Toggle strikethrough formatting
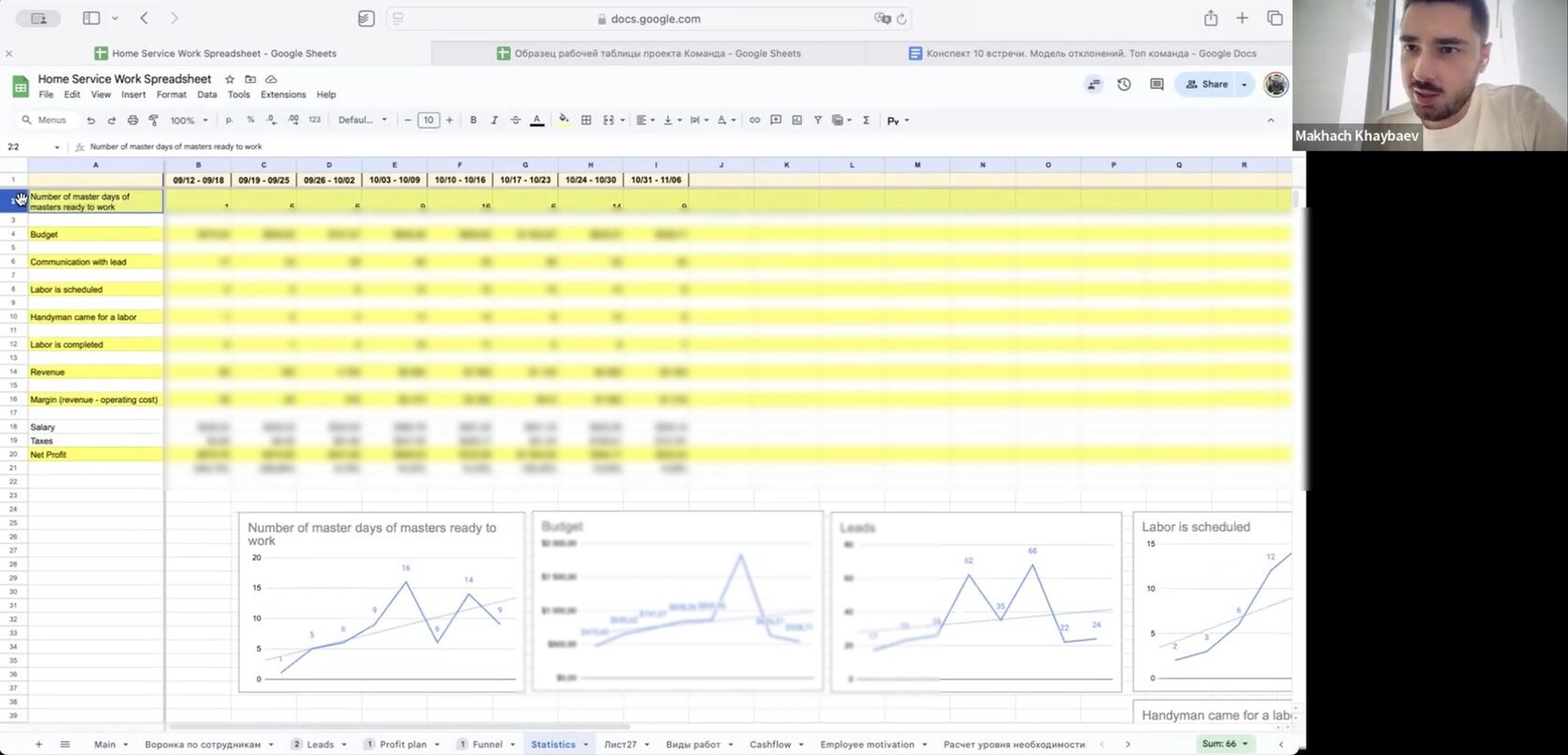 515,120
